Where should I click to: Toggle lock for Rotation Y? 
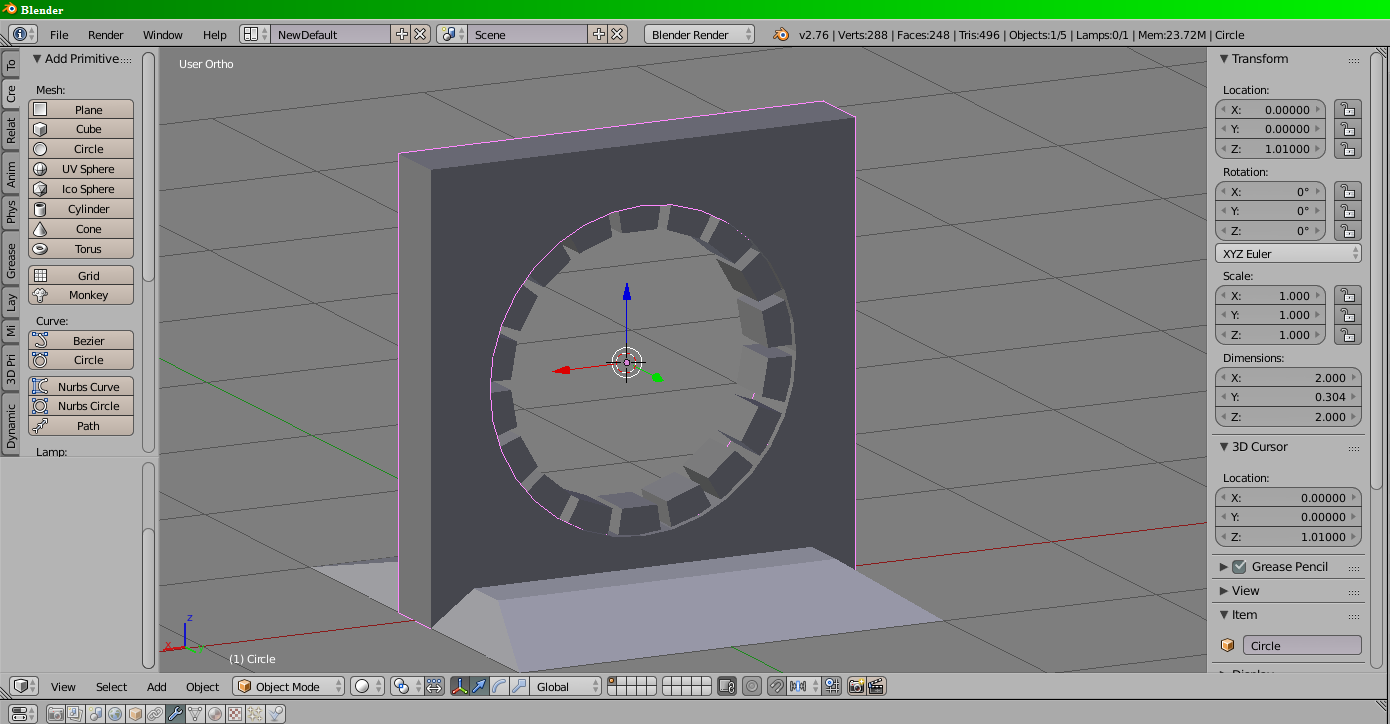1348,211
